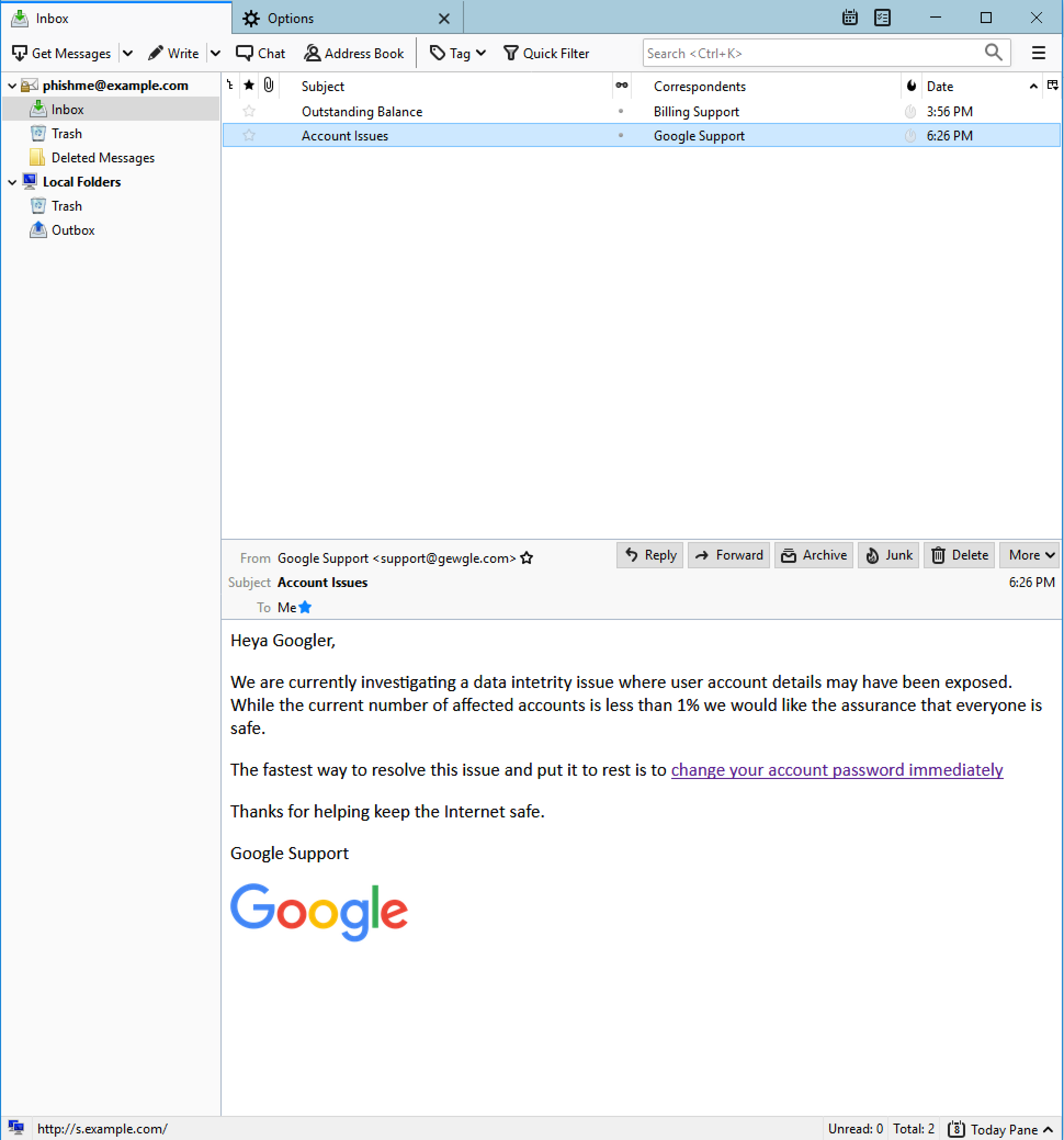Click the Write new email icon
The width and height of the screenshot is (1064, 1140).
tap(175, 53)
